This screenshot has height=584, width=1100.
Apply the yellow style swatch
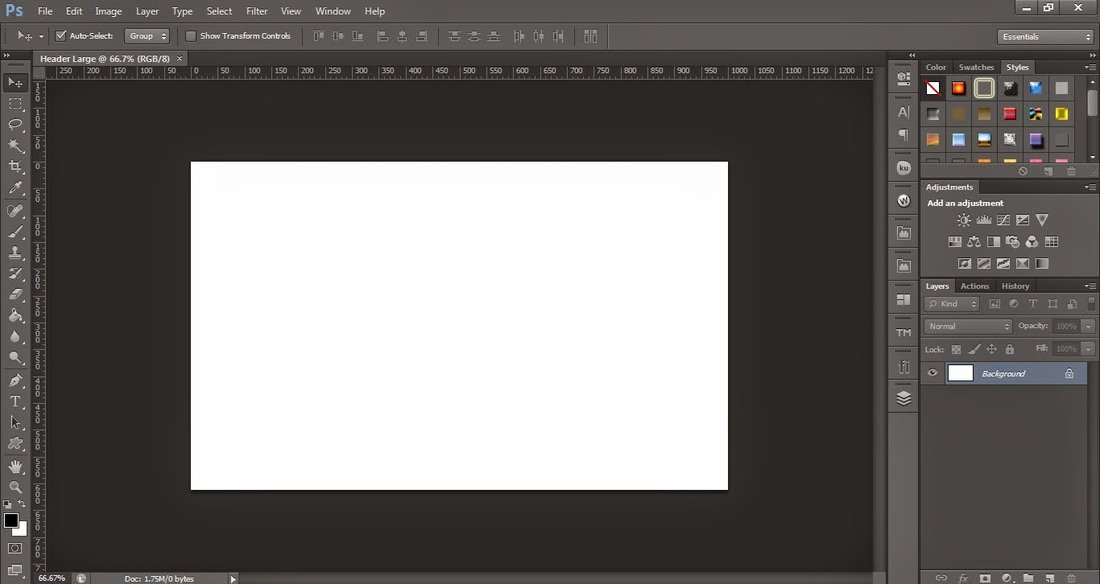click(1061, 114)
